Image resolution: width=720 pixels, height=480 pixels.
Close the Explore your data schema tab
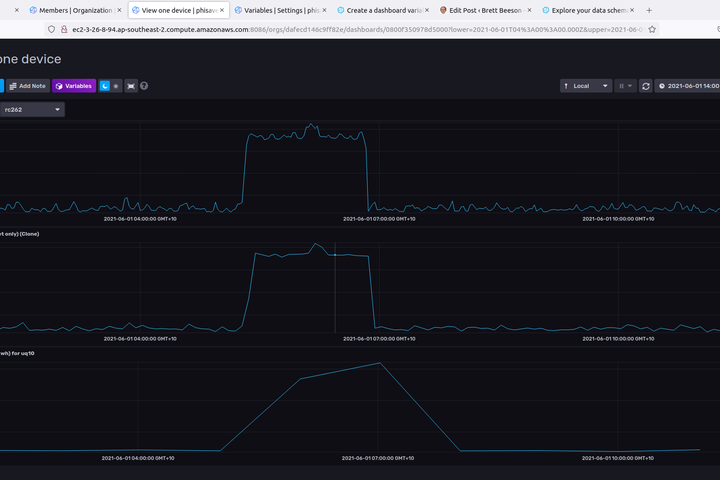click(632, 10)
